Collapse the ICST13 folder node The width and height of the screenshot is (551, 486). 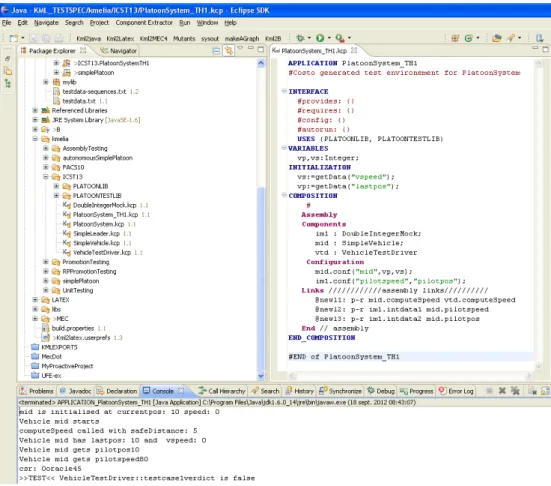[x=46, y=176]
